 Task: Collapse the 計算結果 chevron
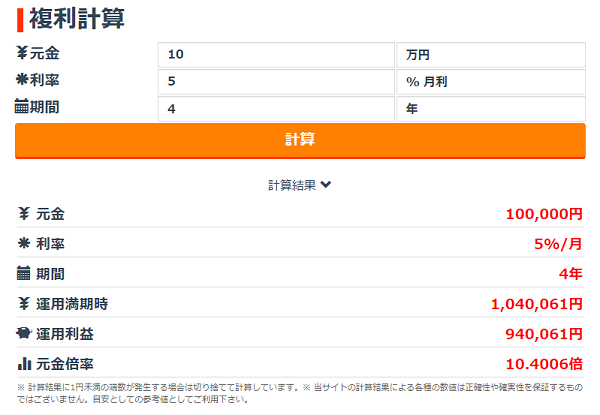[326, 185]
